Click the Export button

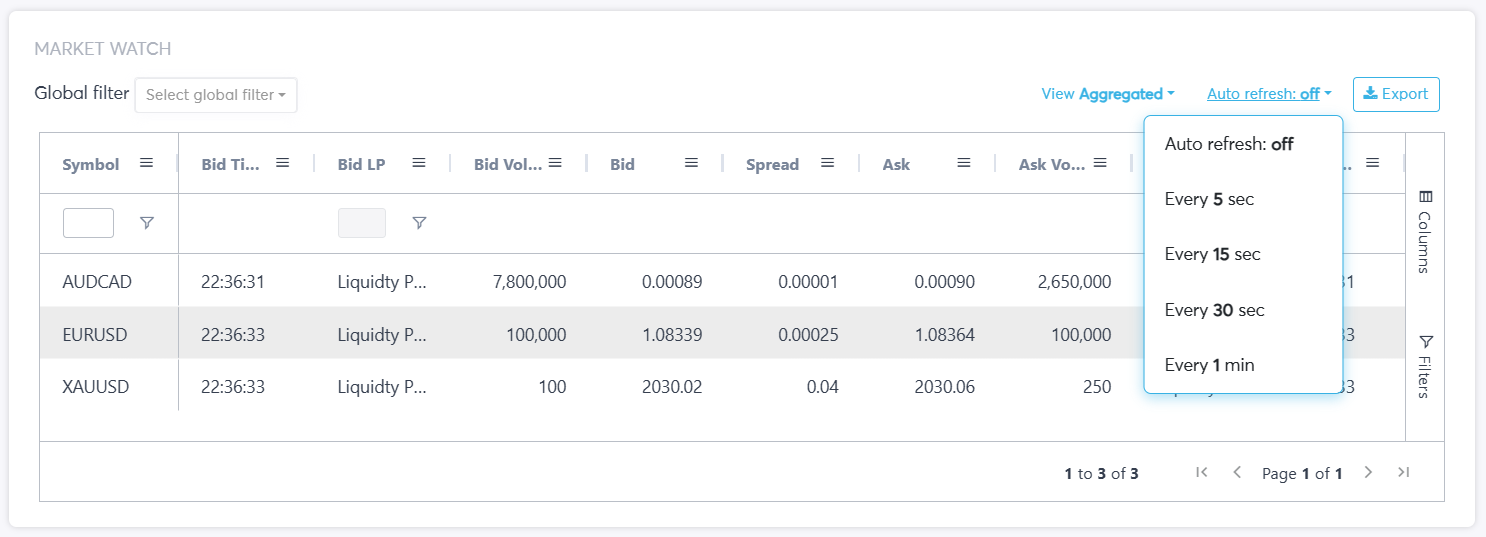(x=1396, y=94)
